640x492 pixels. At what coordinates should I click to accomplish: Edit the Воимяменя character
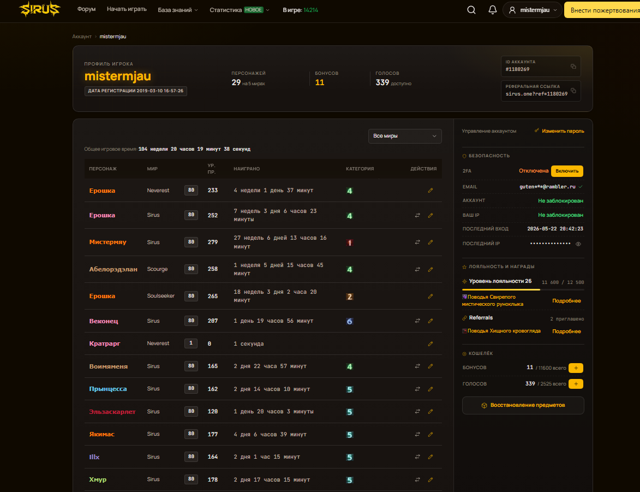click(430, 366)
